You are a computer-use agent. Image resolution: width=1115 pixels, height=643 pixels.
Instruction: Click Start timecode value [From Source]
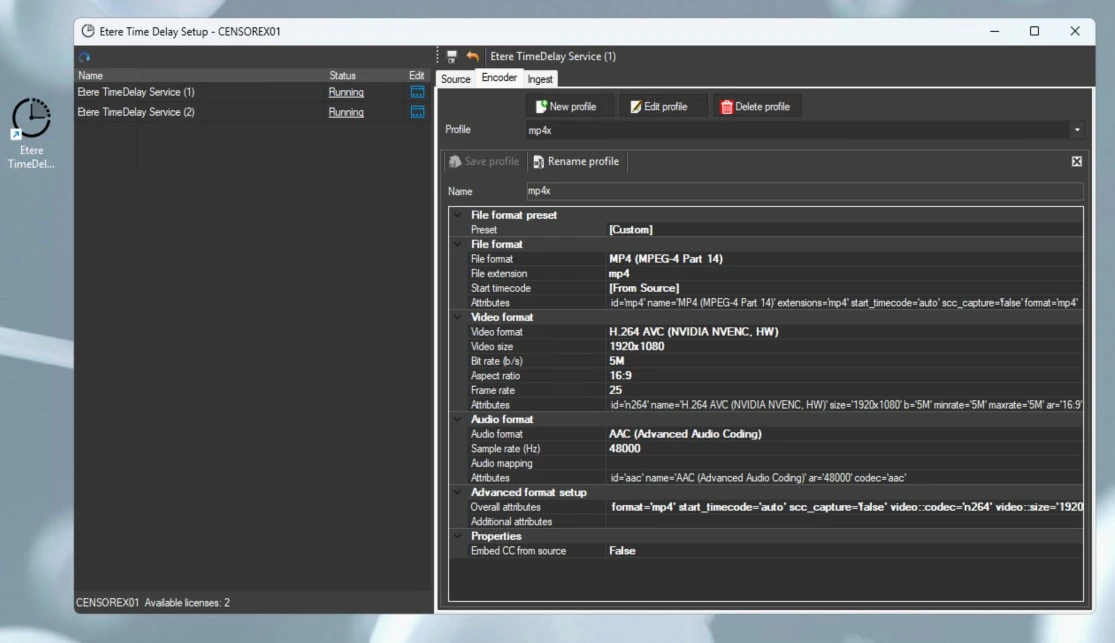[x=644, y=288]
